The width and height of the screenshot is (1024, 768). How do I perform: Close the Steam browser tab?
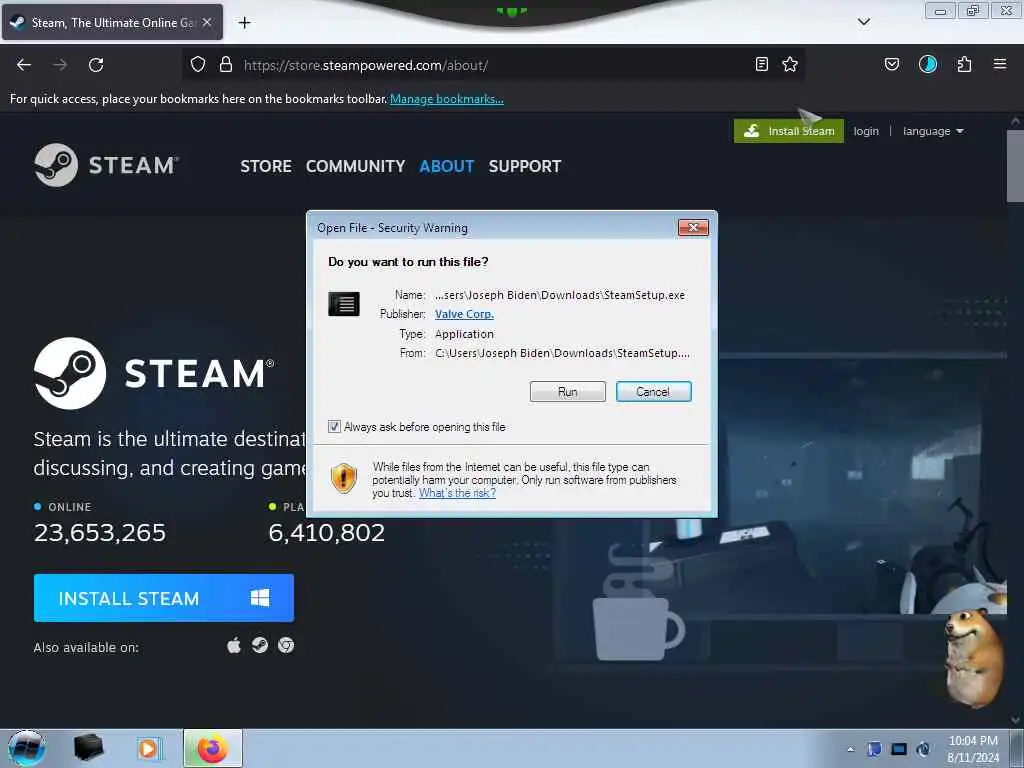(x=207, y=22)
